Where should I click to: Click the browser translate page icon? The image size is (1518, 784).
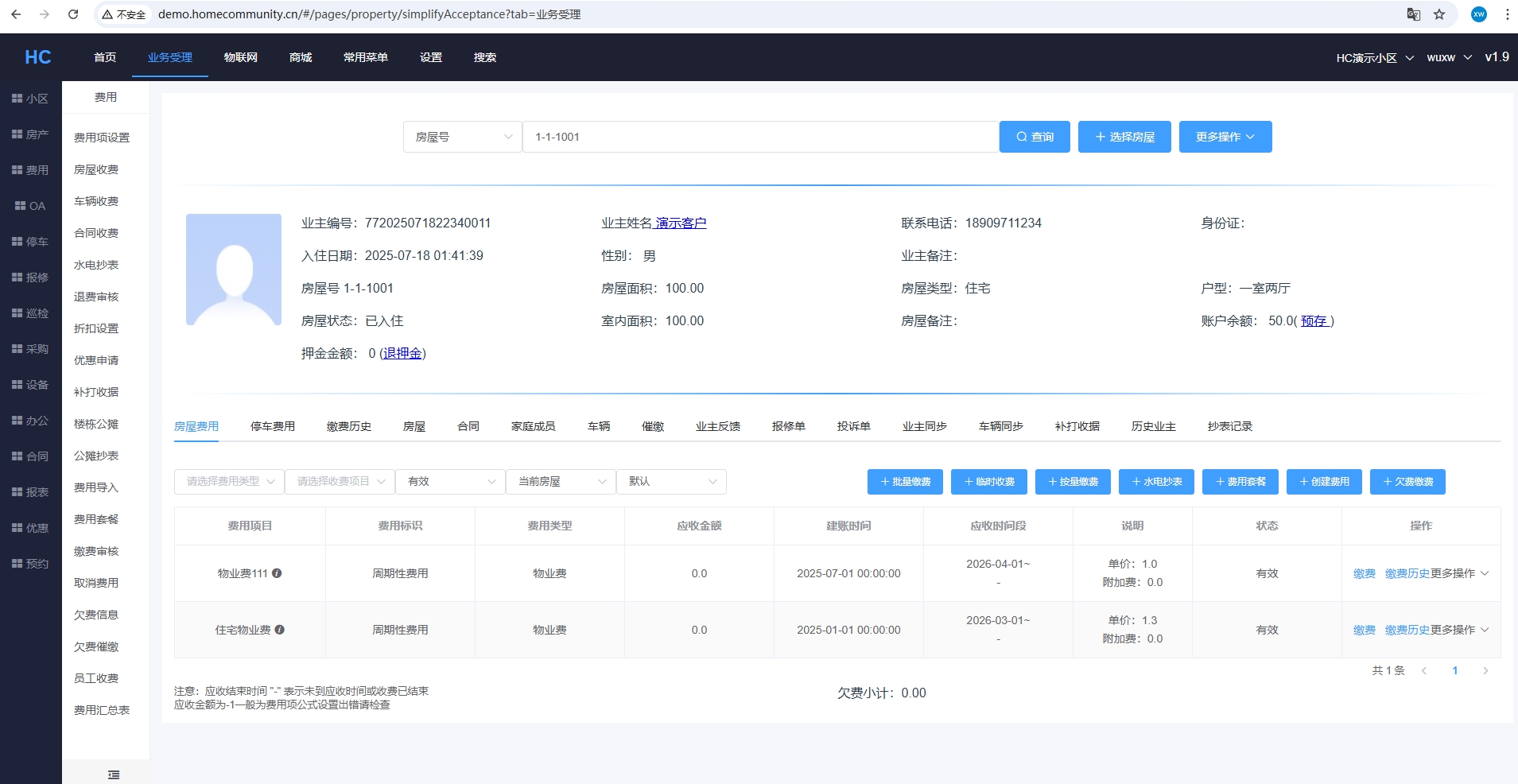tap(1413, 14)
